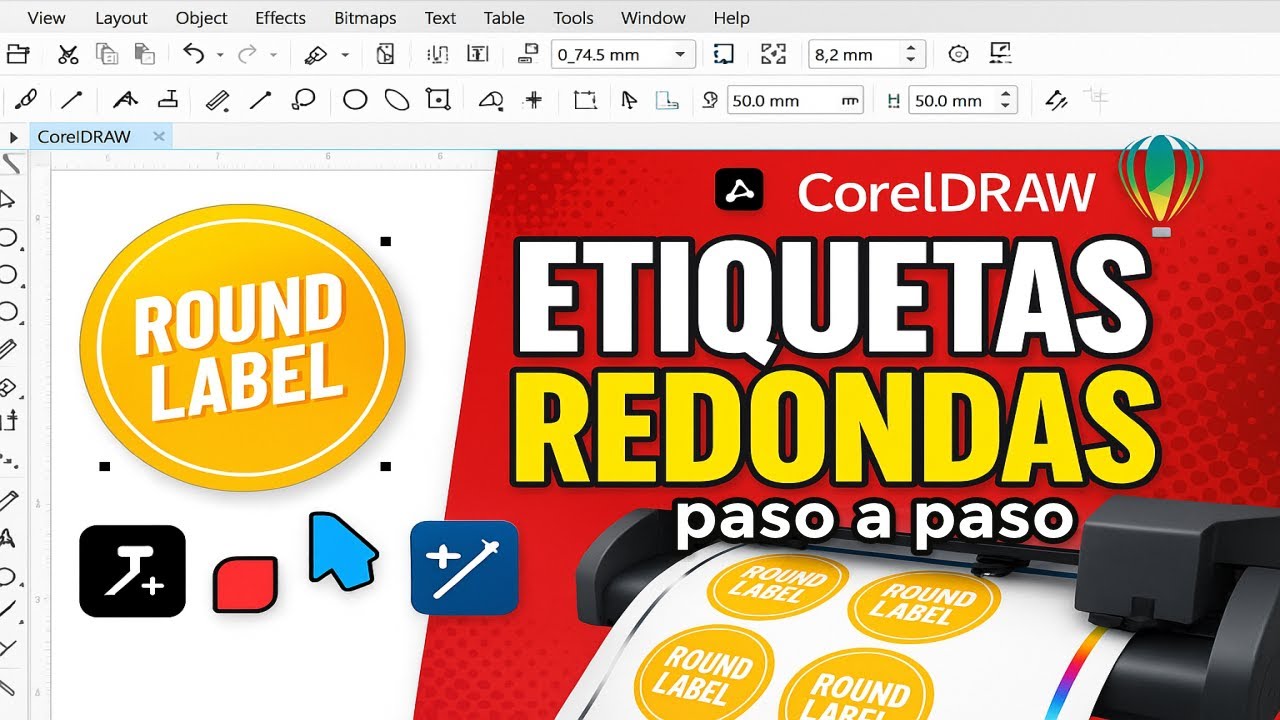Expand the Redo history dropdown arrow
The height and width of the screenshot is (720, 1280).
pos(273,55)
